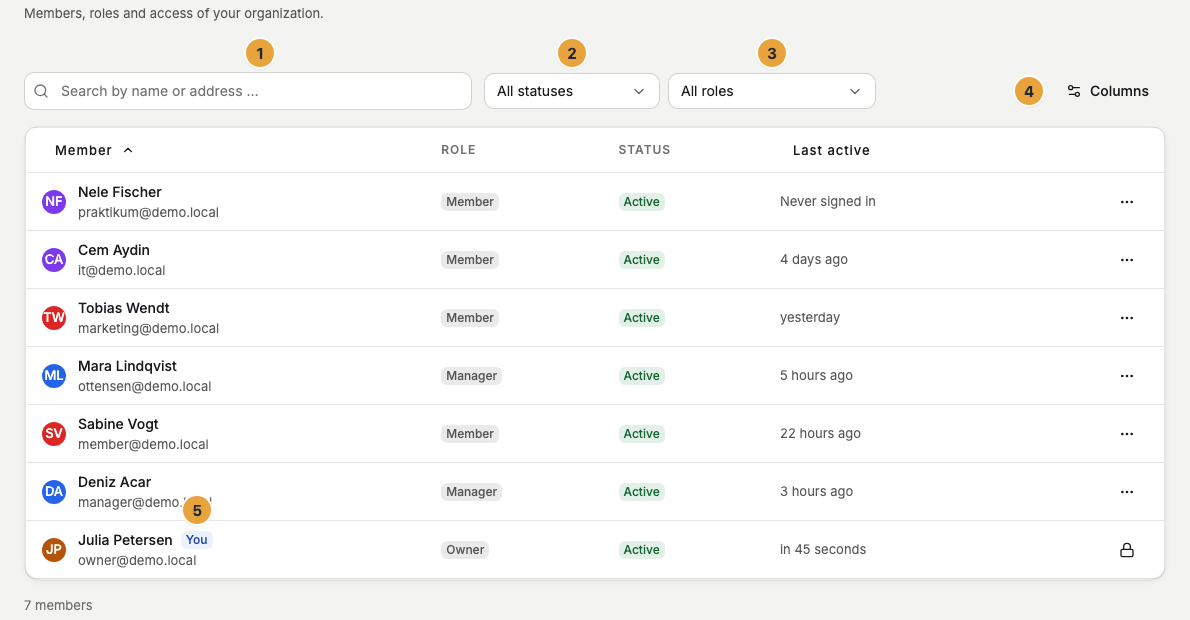Click the 7 members count text
1190x620 pixels.
58,606
